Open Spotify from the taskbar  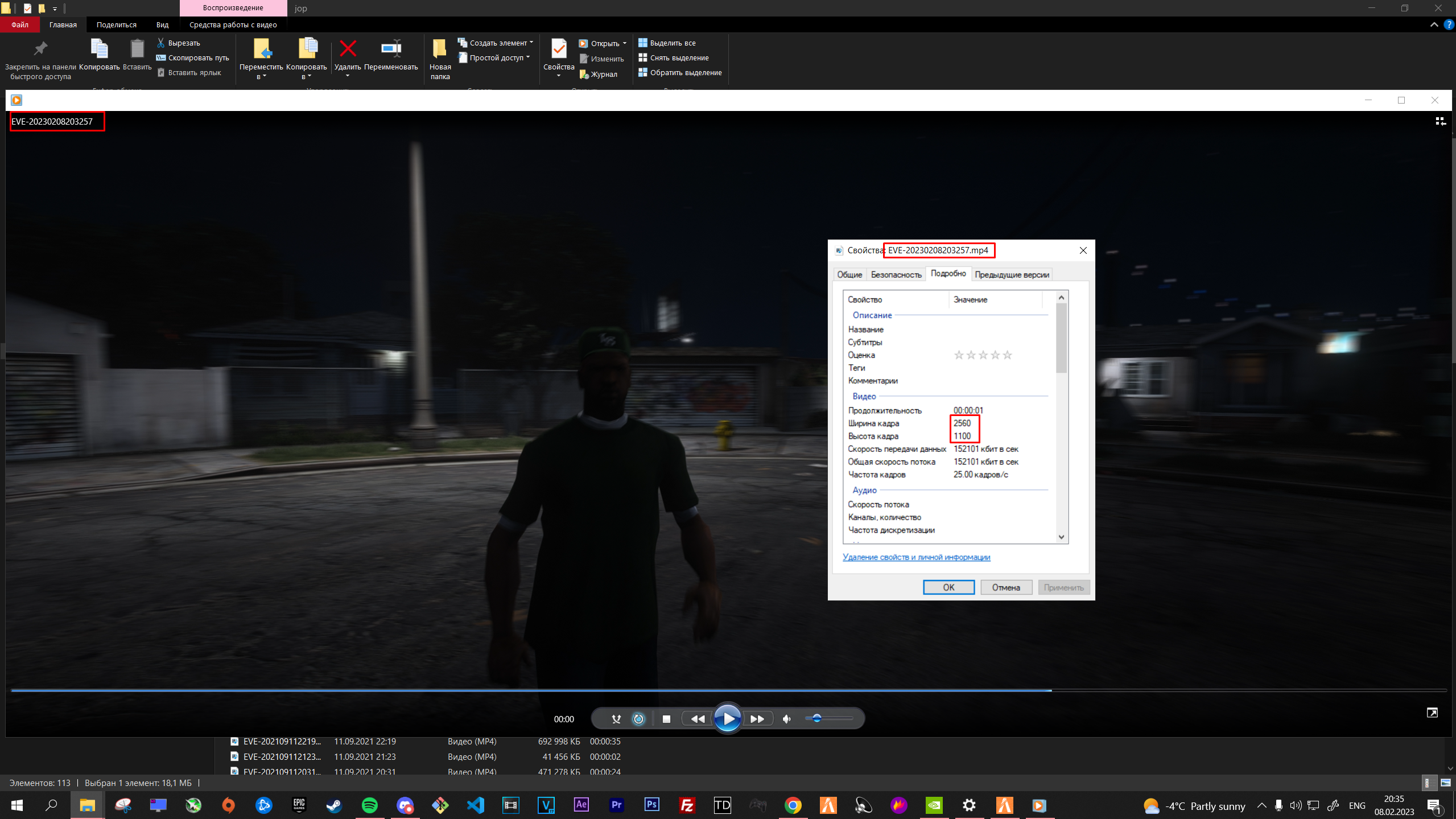coord(370,805)
